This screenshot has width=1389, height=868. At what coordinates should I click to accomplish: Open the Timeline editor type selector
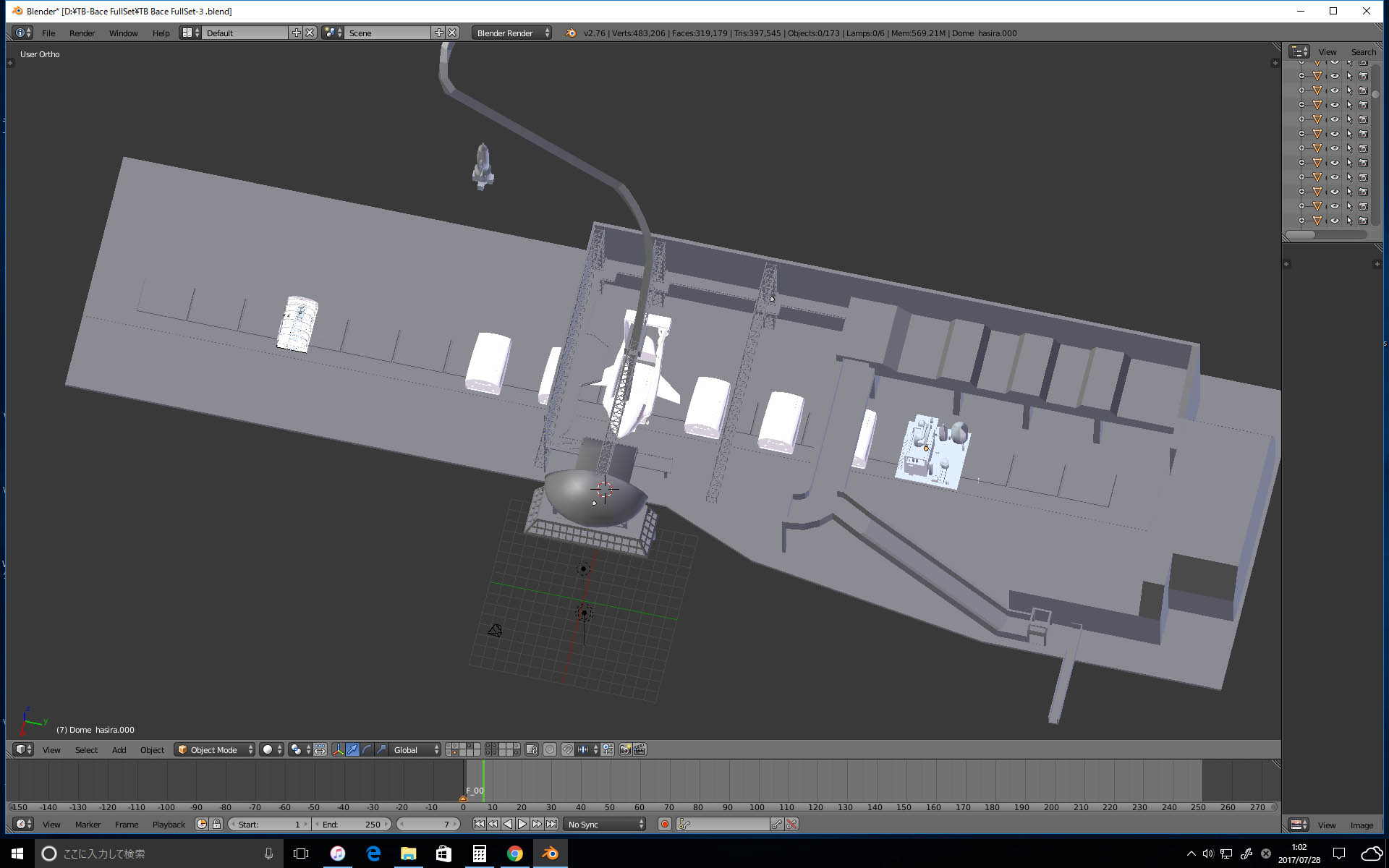coord(23,824)
